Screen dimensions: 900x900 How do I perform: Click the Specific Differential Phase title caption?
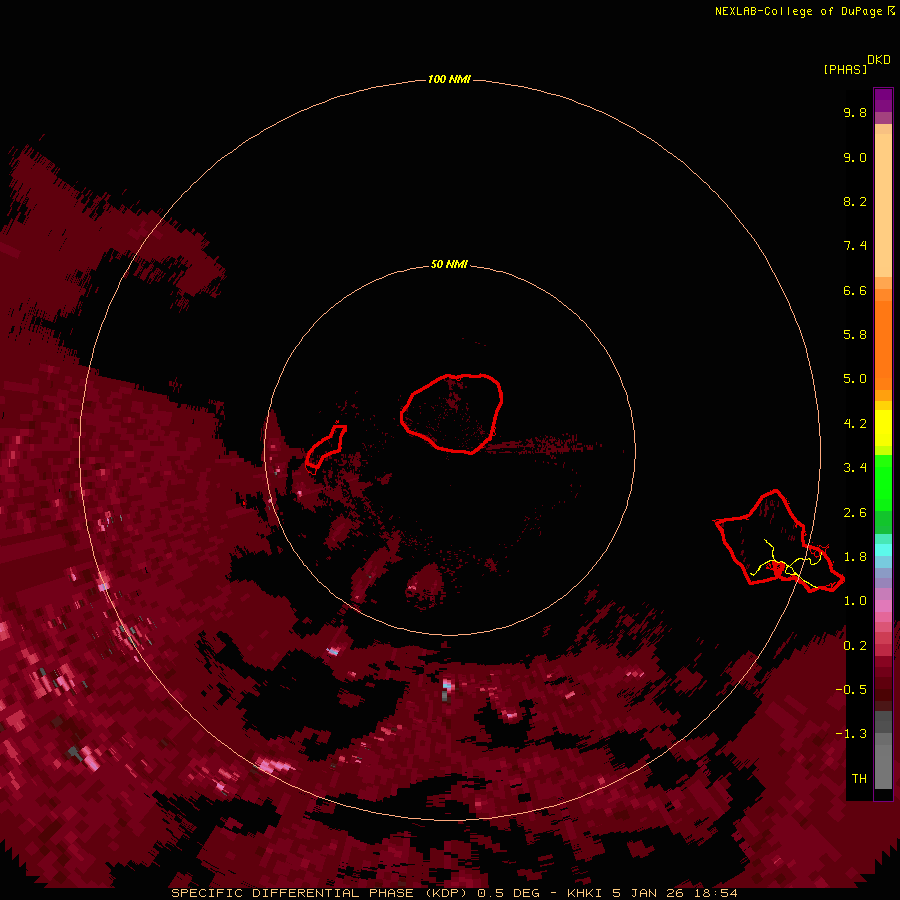click(454, 893)
